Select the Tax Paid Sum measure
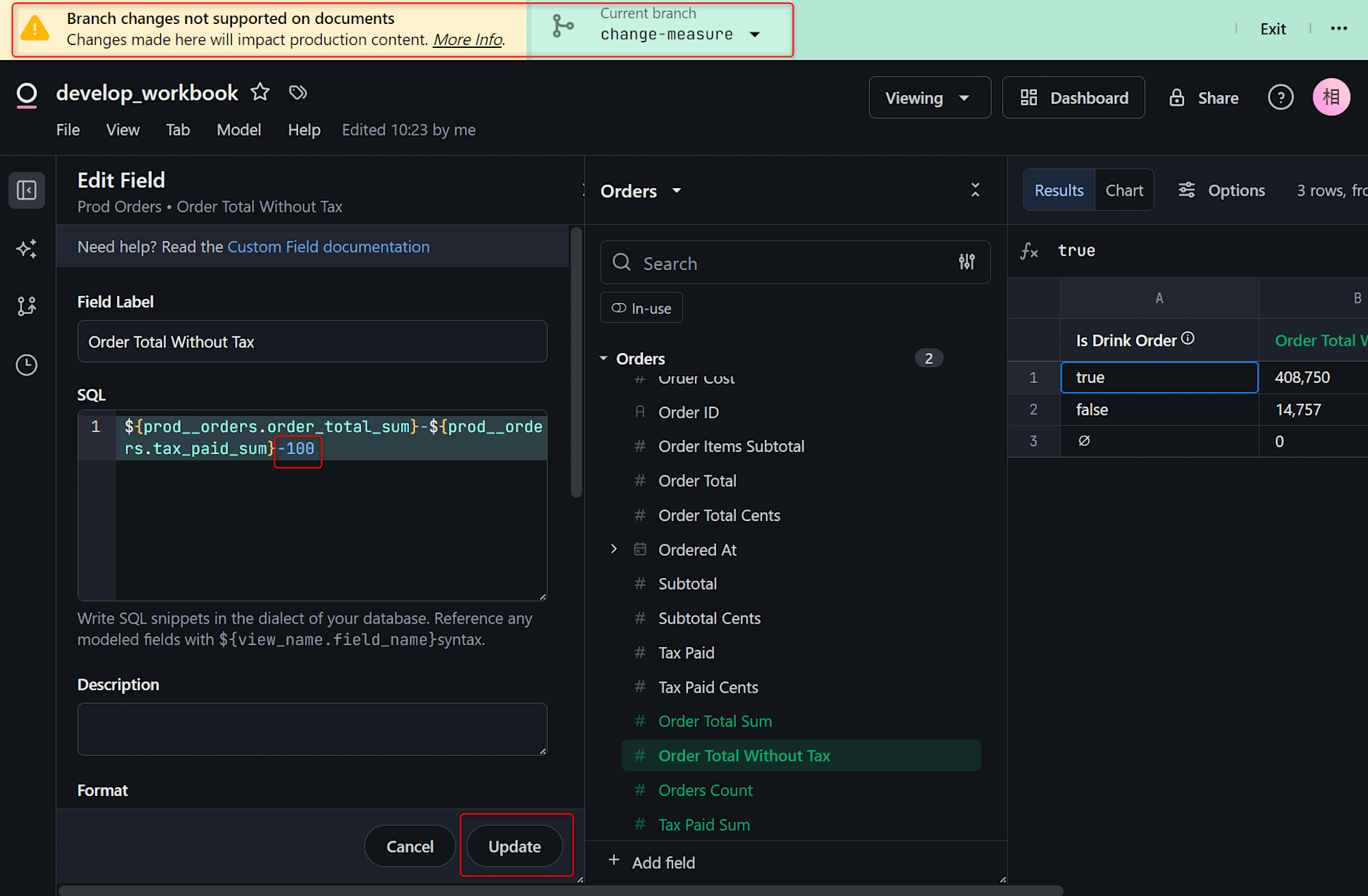The image size is (1368, 896). 704,825
